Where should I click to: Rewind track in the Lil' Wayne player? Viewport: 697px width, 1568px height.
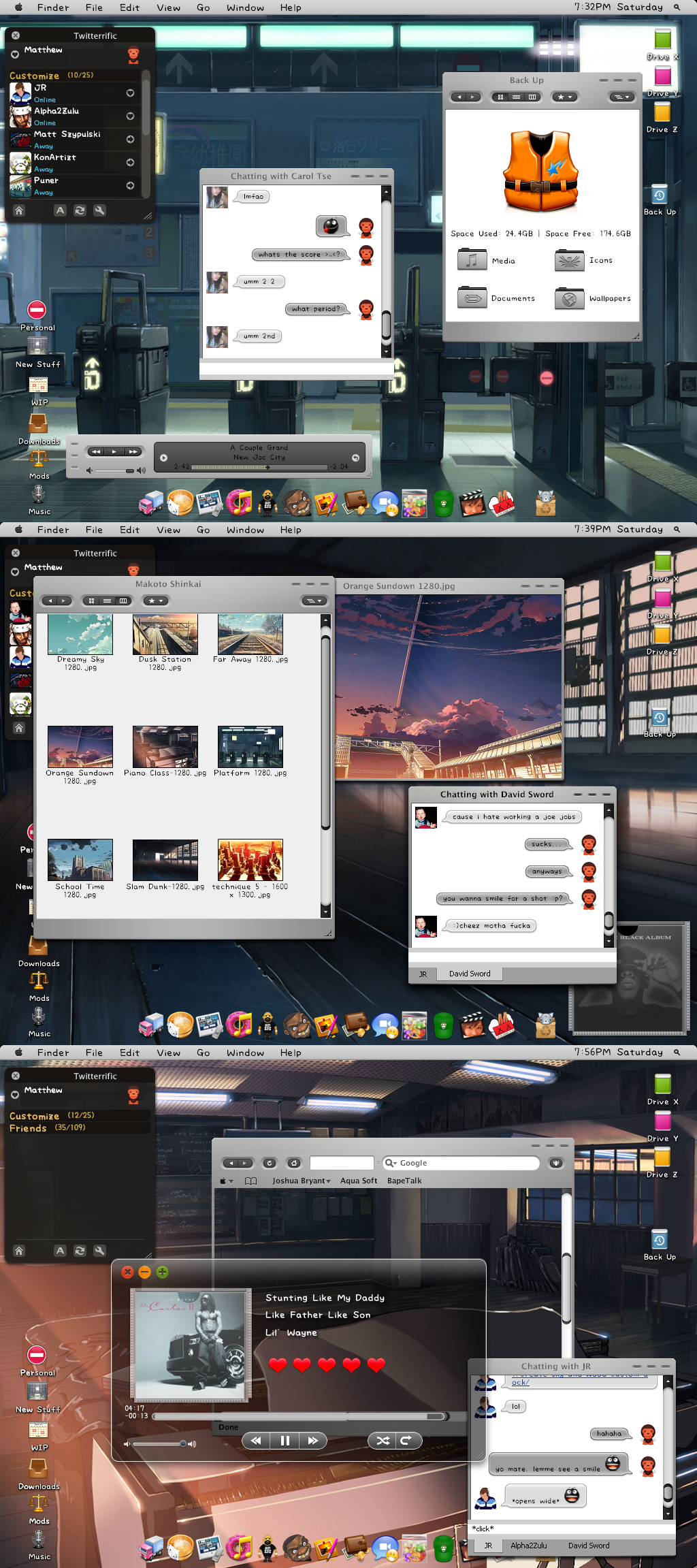pyautogui.click(x=256, y=1441)
